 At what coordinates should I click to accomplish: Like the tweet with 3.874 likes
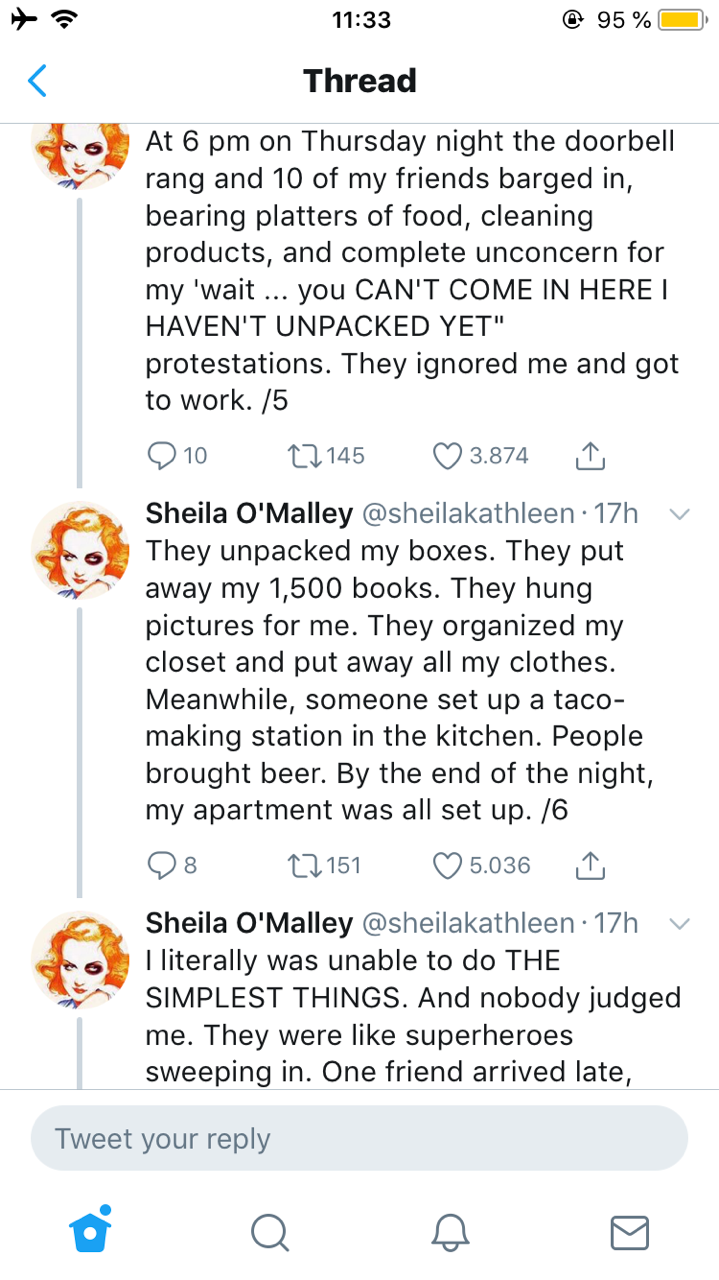click(446, 456)
